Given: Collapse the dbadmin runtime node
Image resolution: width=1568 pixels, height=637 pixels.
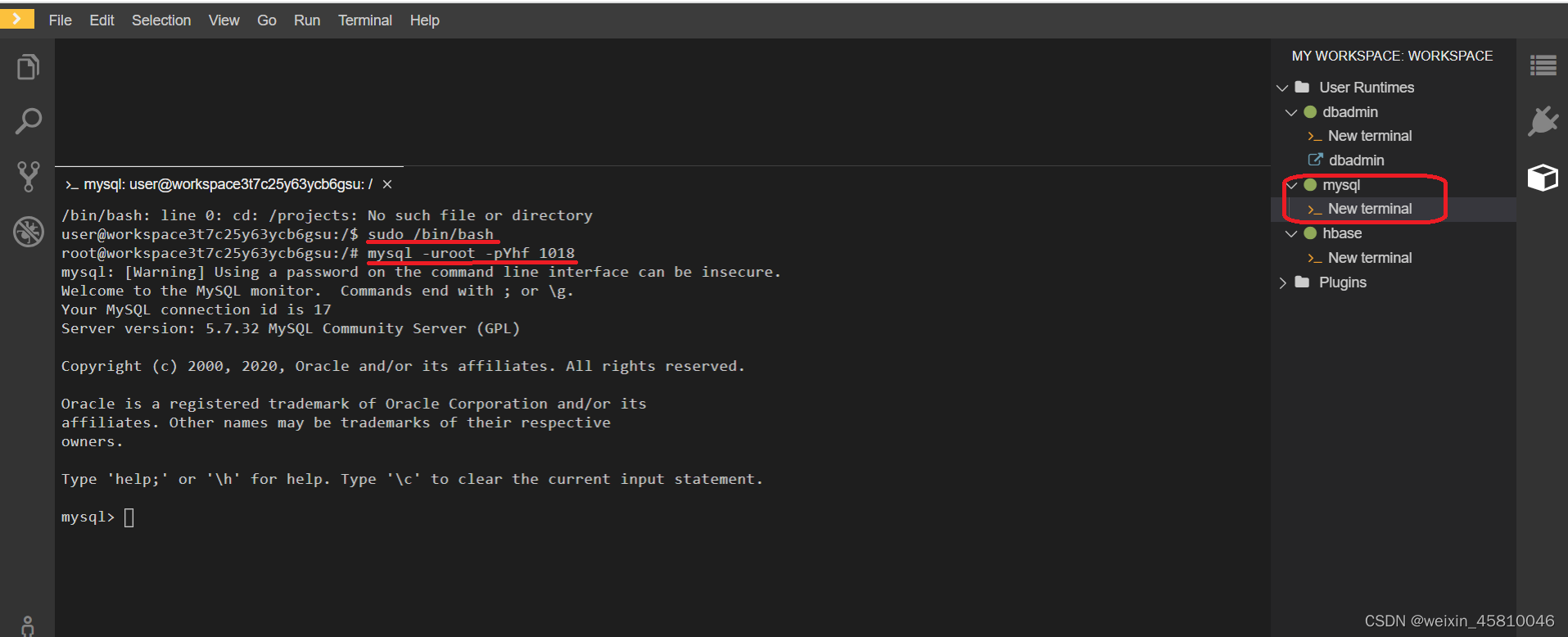Looking at the screenshot, I should click(x=1291, y=112).
